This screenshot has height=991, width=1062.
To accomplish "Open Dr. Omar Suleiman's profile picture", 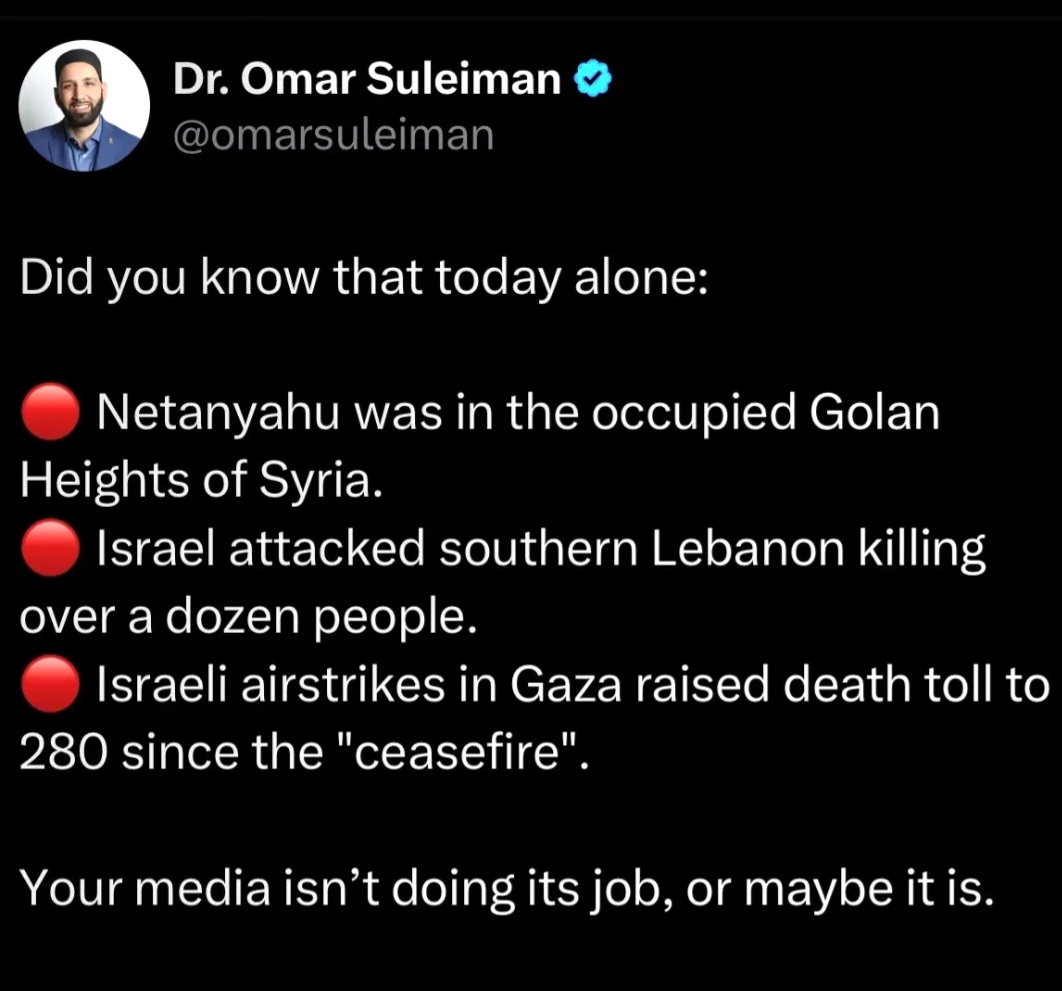I will point(85,106).
